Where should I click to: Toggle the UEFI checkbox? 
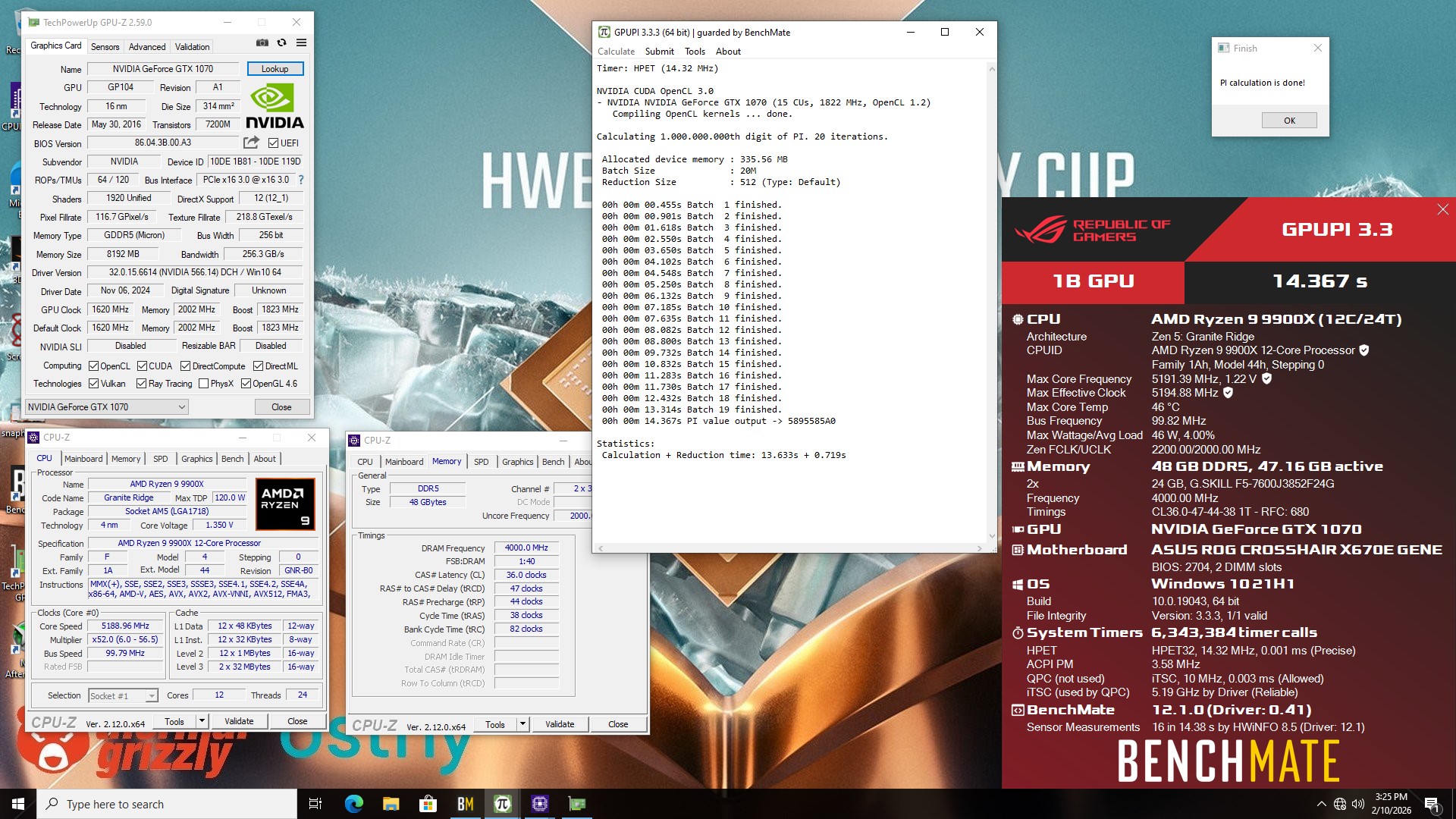point(274,143)
